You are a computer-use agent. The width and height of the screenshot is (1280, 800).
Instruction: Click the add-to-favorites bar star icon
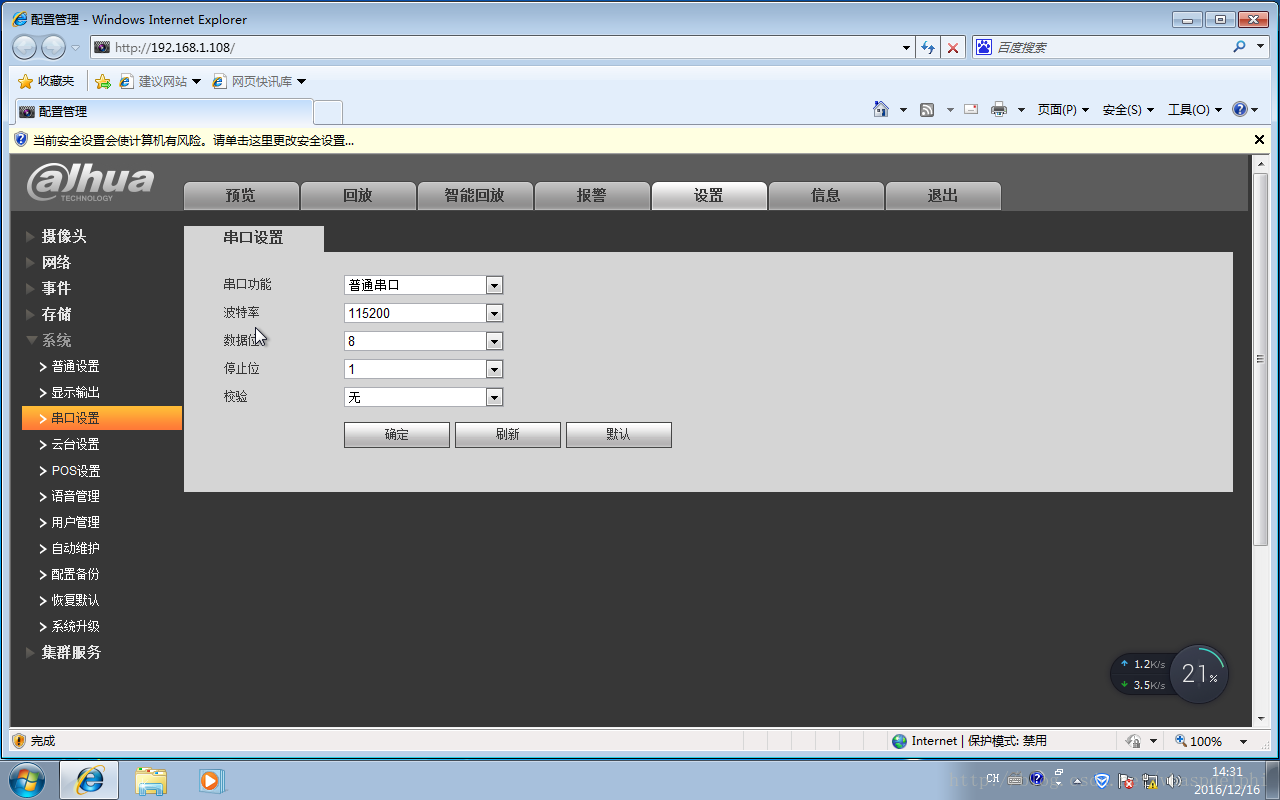[x=102, y=81]
